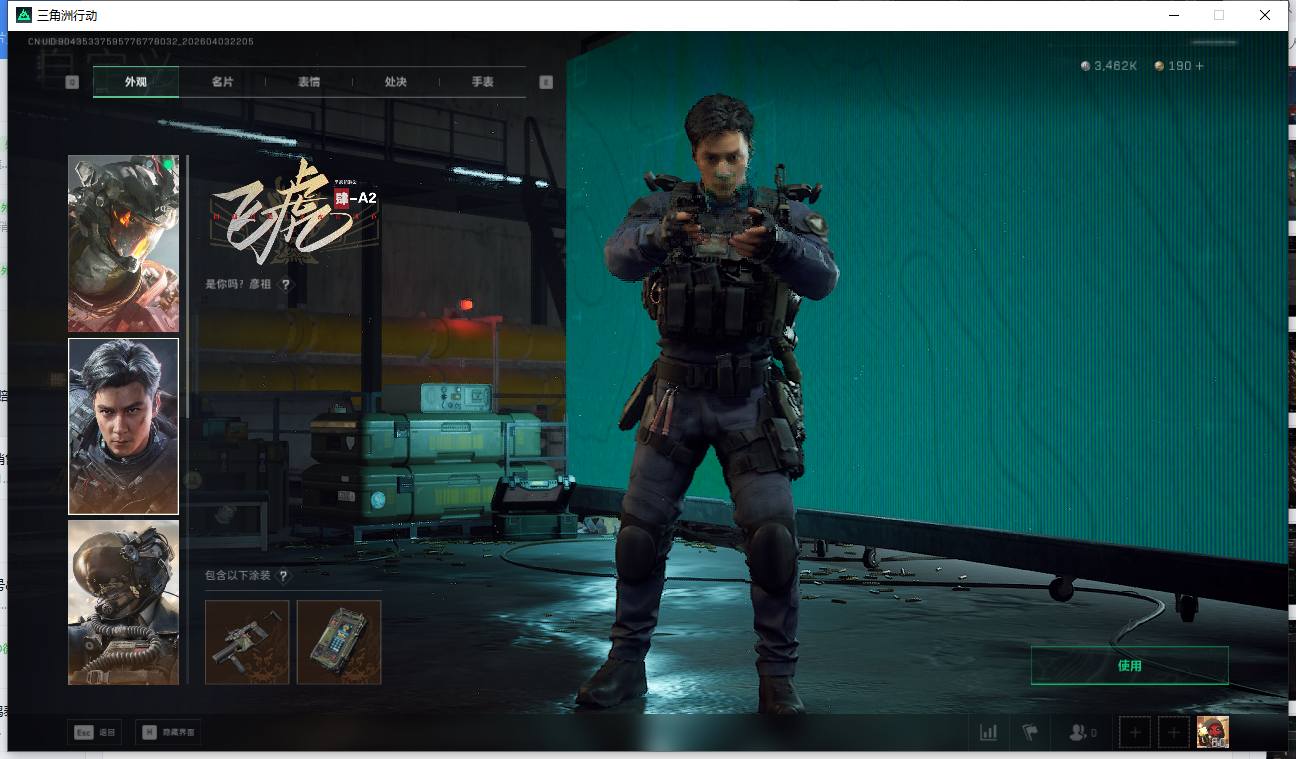The image size is (1296, 759).
Task: Open the 手表 tab
Action: [x=483, y=82]
